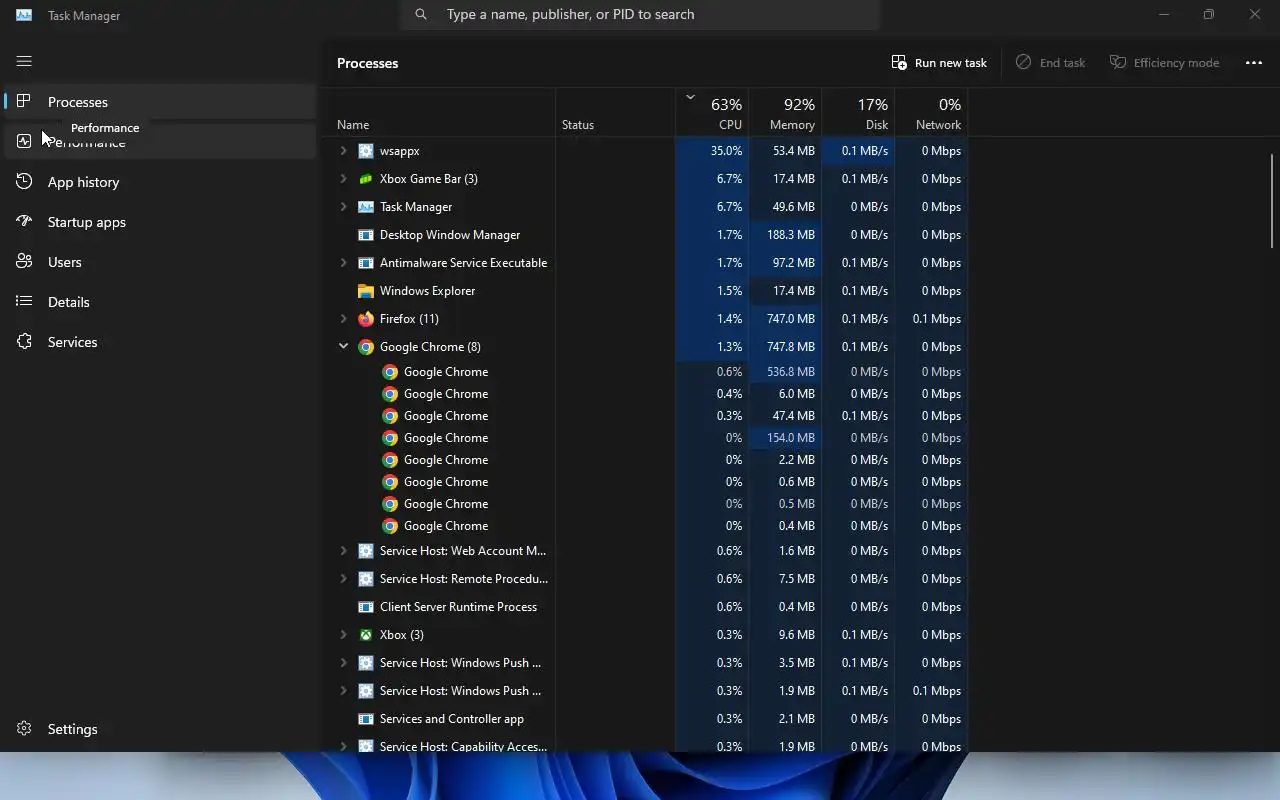
Task: Sort by the Network column header
Action: [x=931, y=113]
